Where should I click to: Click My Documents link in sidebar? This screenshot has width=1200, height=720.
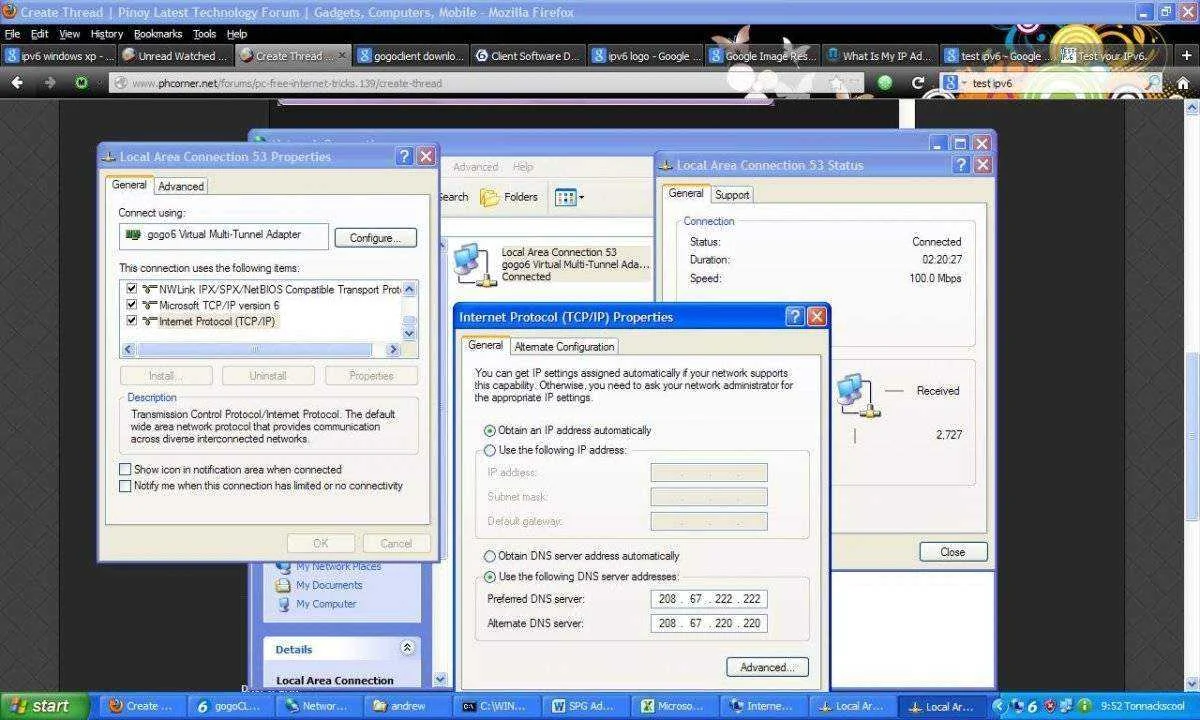pyautogui.click(x=329, y=585)
